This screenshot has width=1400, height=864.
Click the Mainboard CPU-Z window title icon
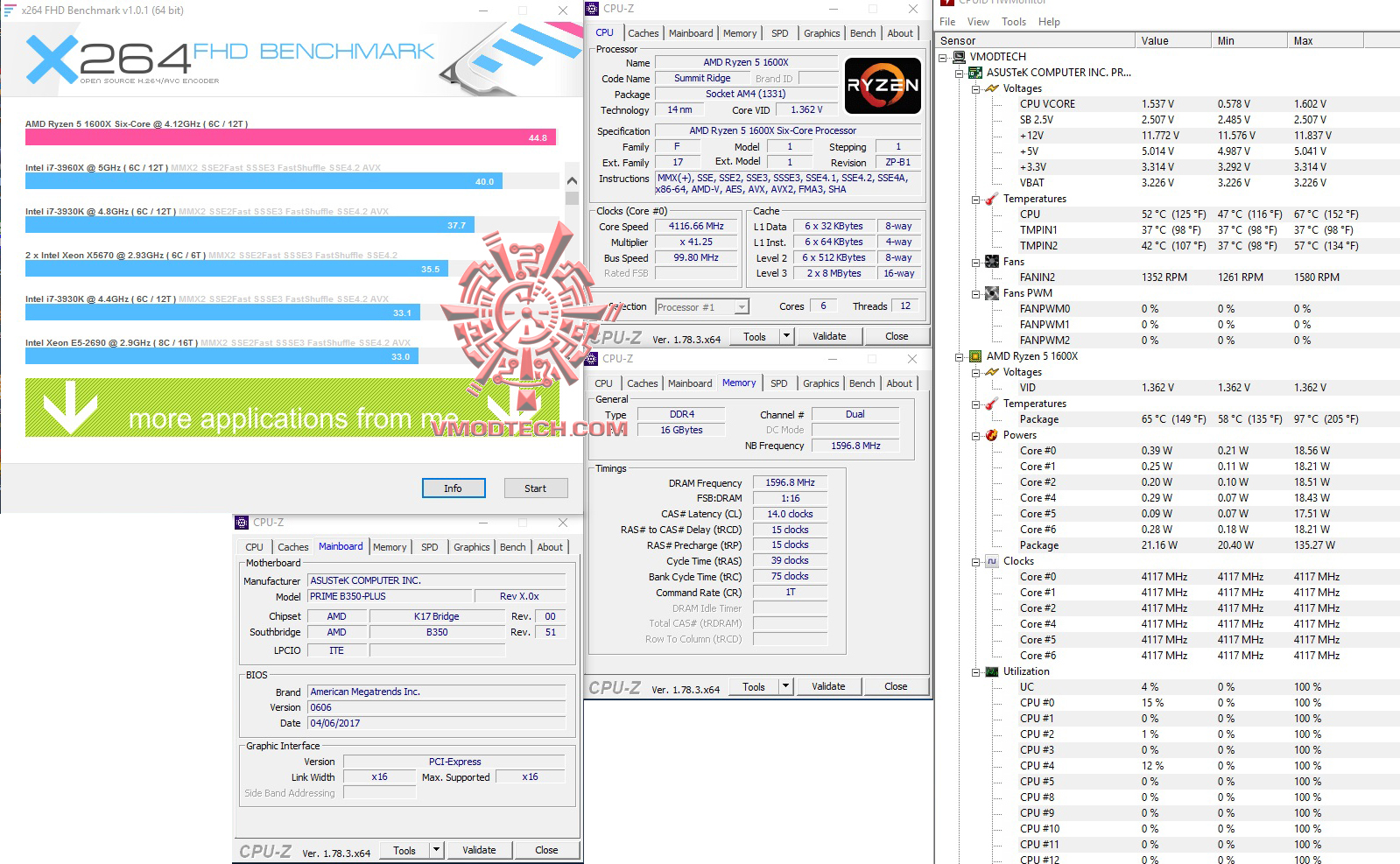242,523
